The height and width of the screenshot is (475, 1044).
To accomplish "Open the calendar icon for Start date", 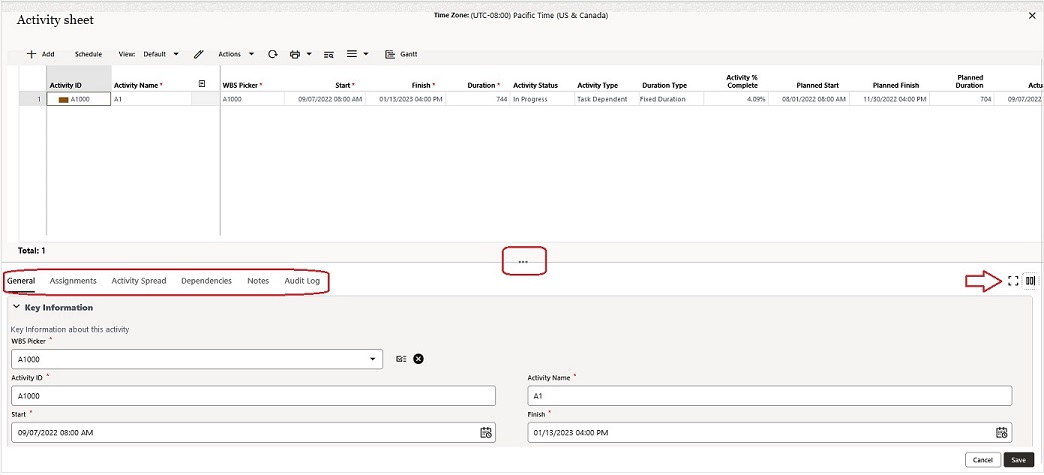I will coord(486,432).
